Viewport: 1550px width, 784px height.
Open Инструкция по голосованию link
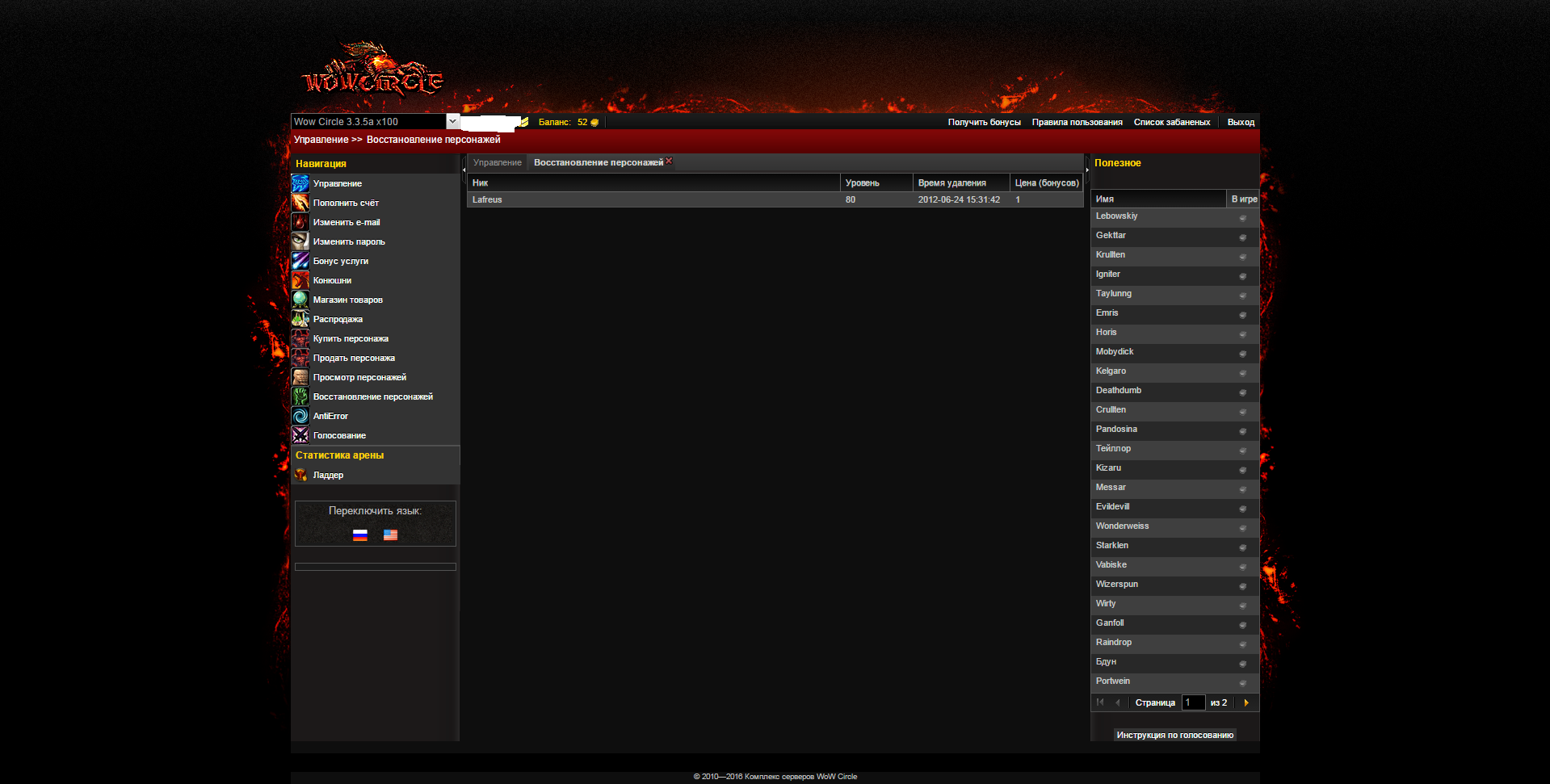point(1174,735)
